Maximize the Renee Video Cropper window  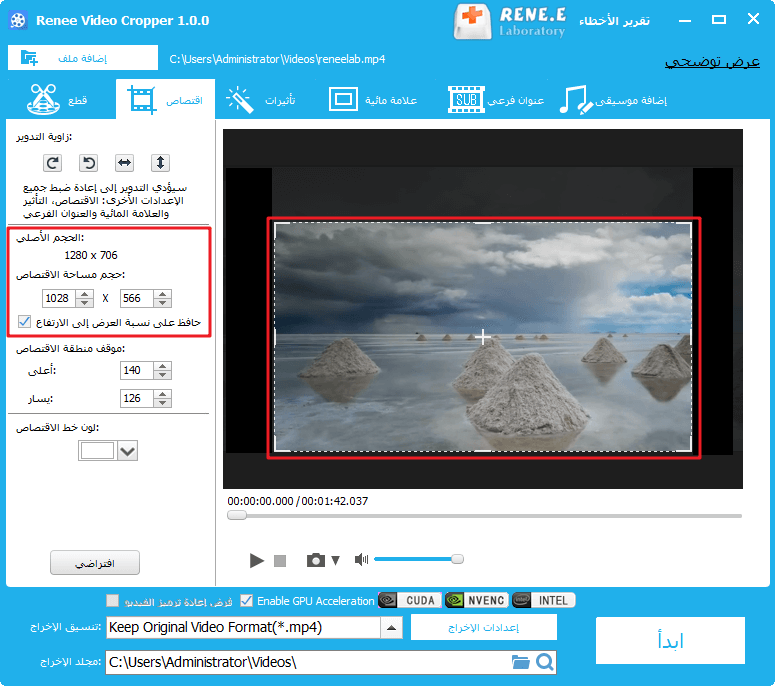[719, 20]
